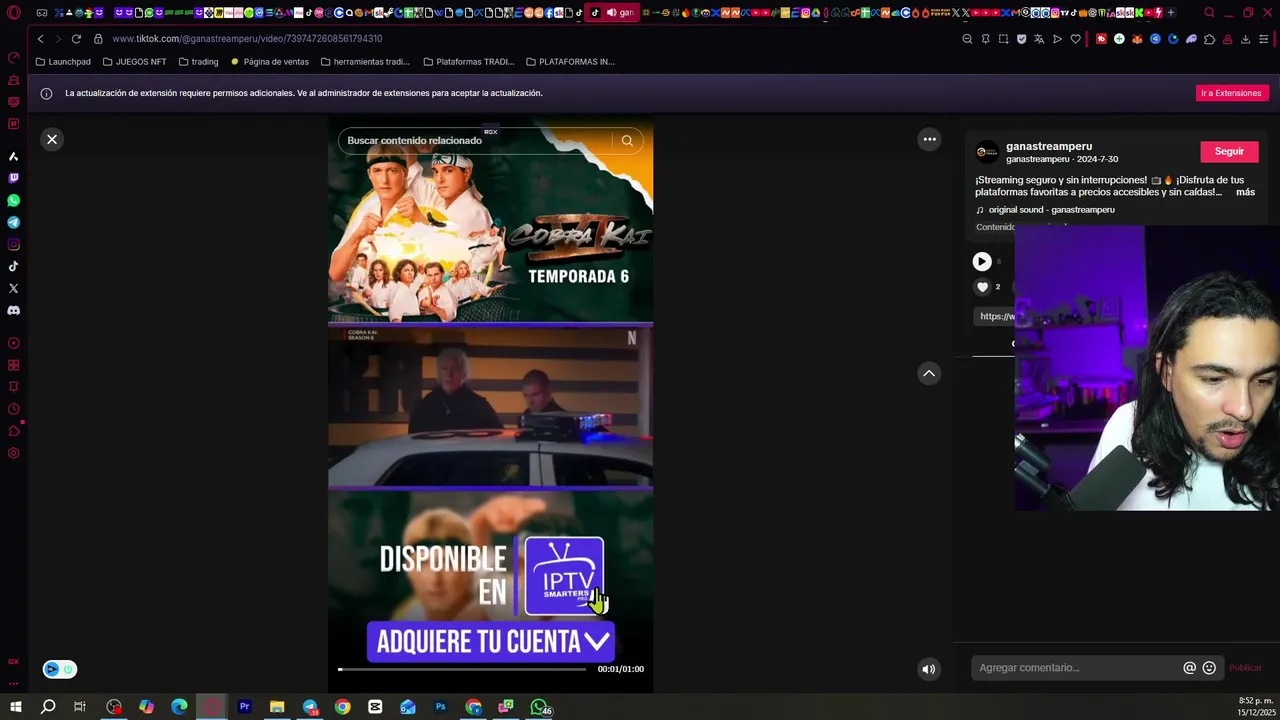This screenshot has width=1280, height=720.
Task: Open the MetaMask fox extension
Action: [1137, 39]
